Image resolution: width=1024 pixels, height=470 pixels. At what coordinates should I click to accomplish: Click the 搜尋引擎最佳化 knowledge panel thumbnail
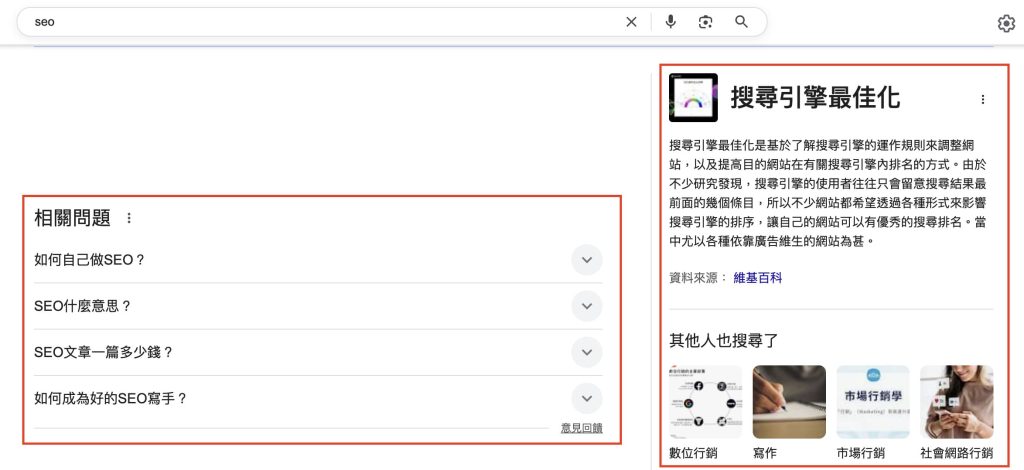click(693, 98)
